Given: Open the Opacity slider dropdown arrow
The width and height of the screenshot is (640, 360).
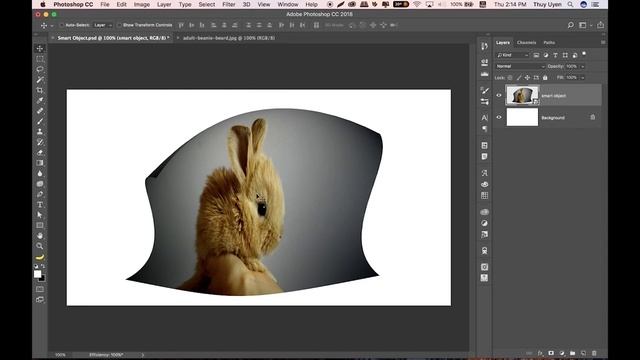Looking at the screenshot, I should (x=582, y=66).
